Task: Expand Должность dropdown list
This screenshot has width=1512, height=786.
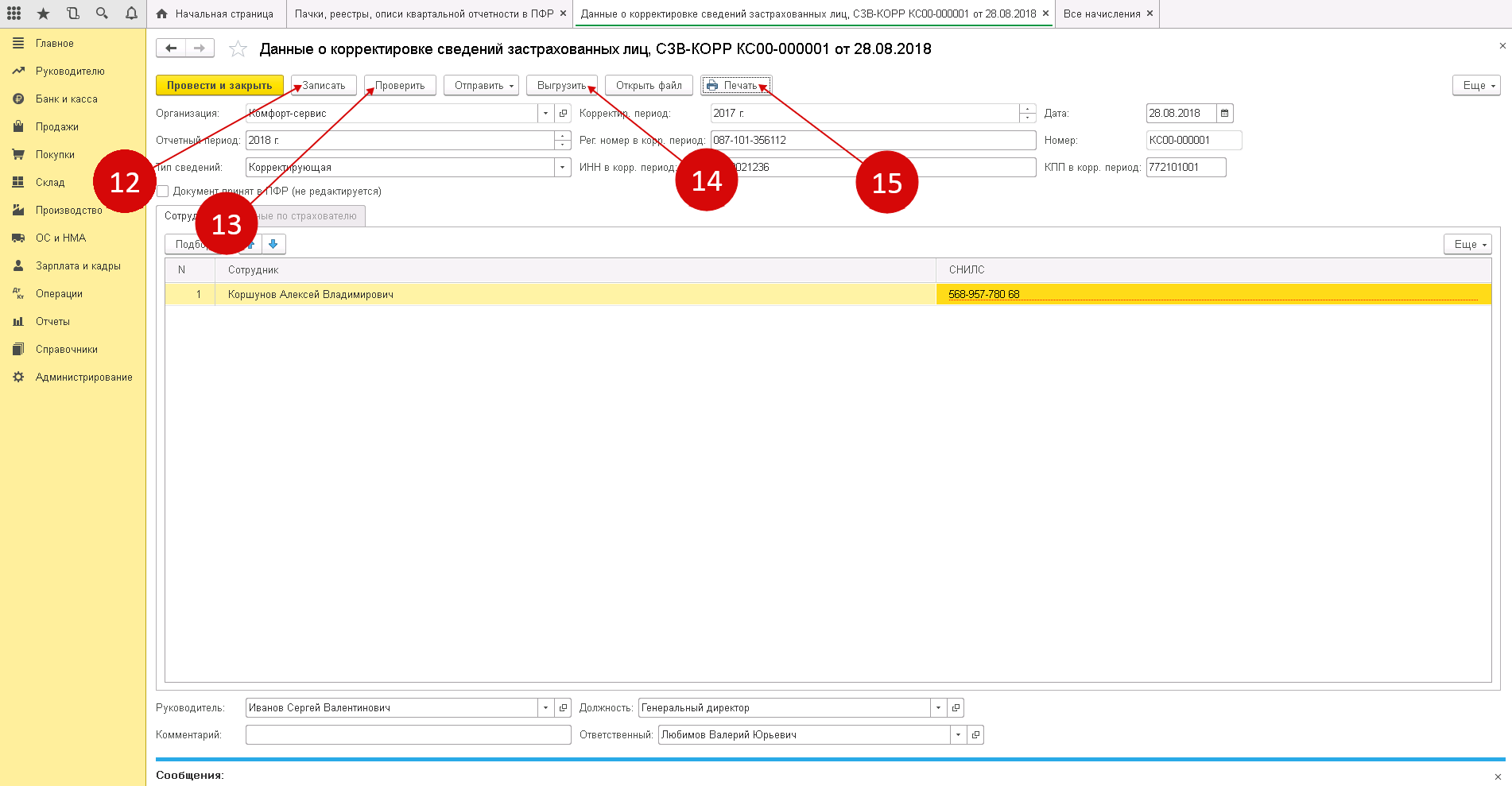Action: [x=938, y=708]
